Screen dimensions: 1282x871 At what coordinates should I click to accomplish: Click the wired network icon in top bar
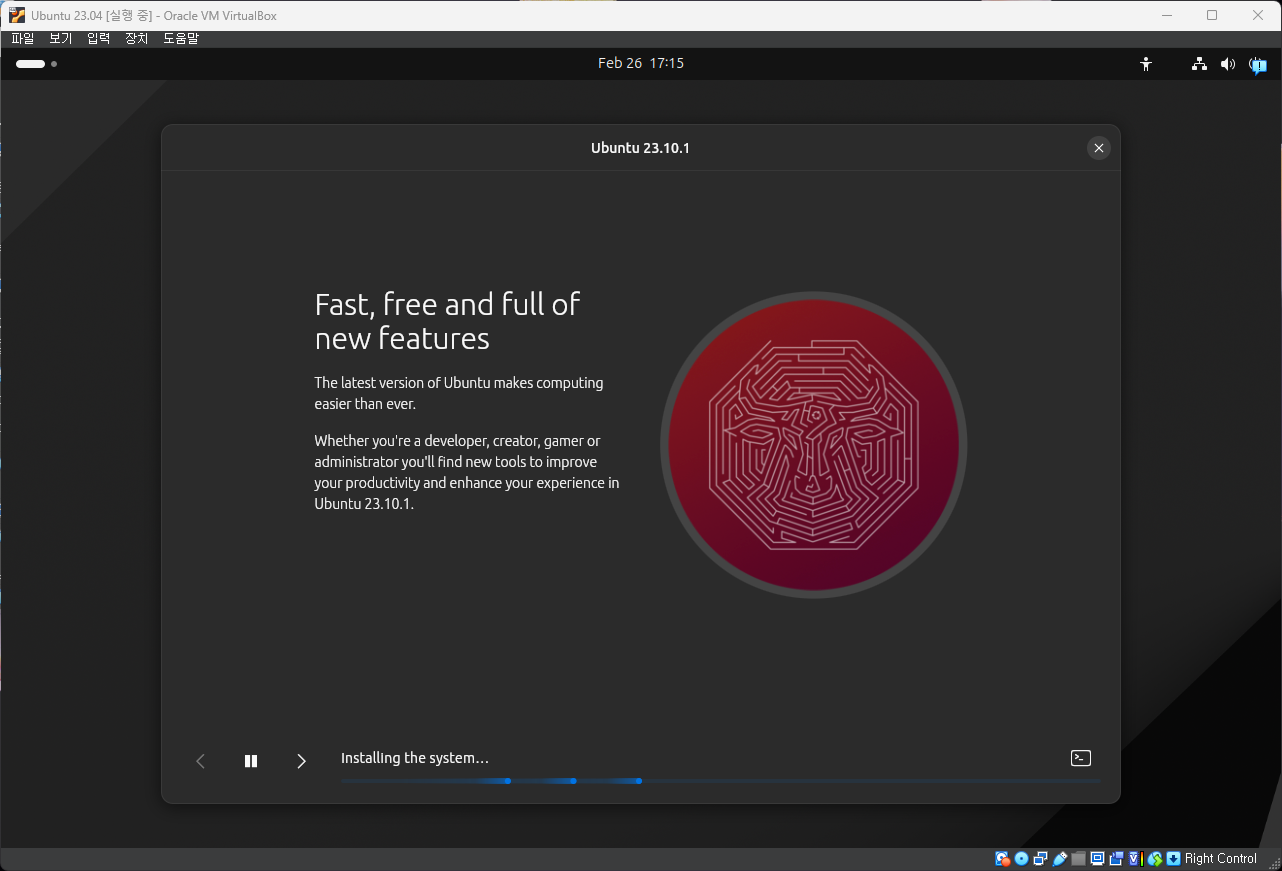point(1199,64)
